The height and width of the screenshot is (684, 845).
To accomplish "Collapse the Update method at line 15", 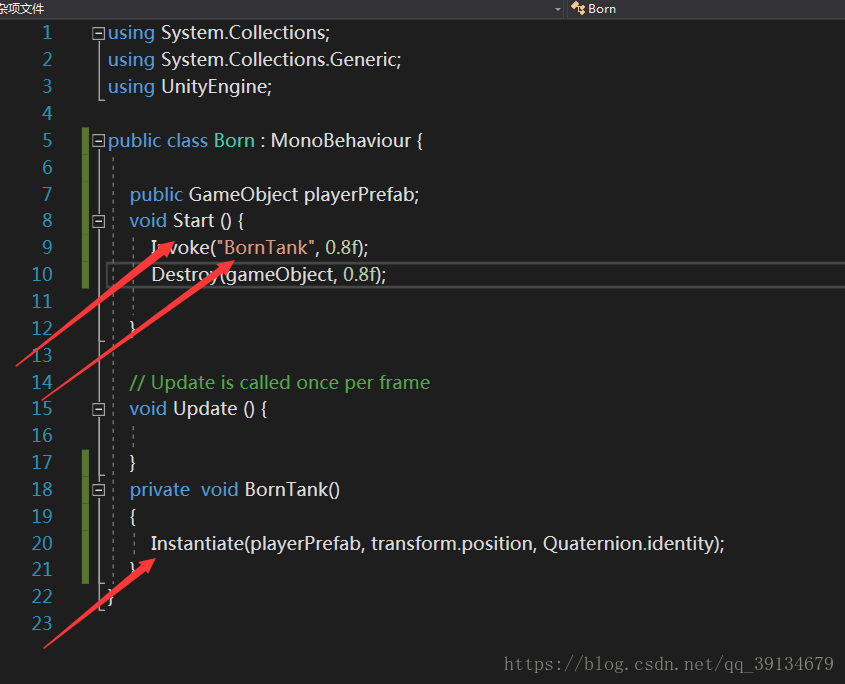I will pos(98,410).
